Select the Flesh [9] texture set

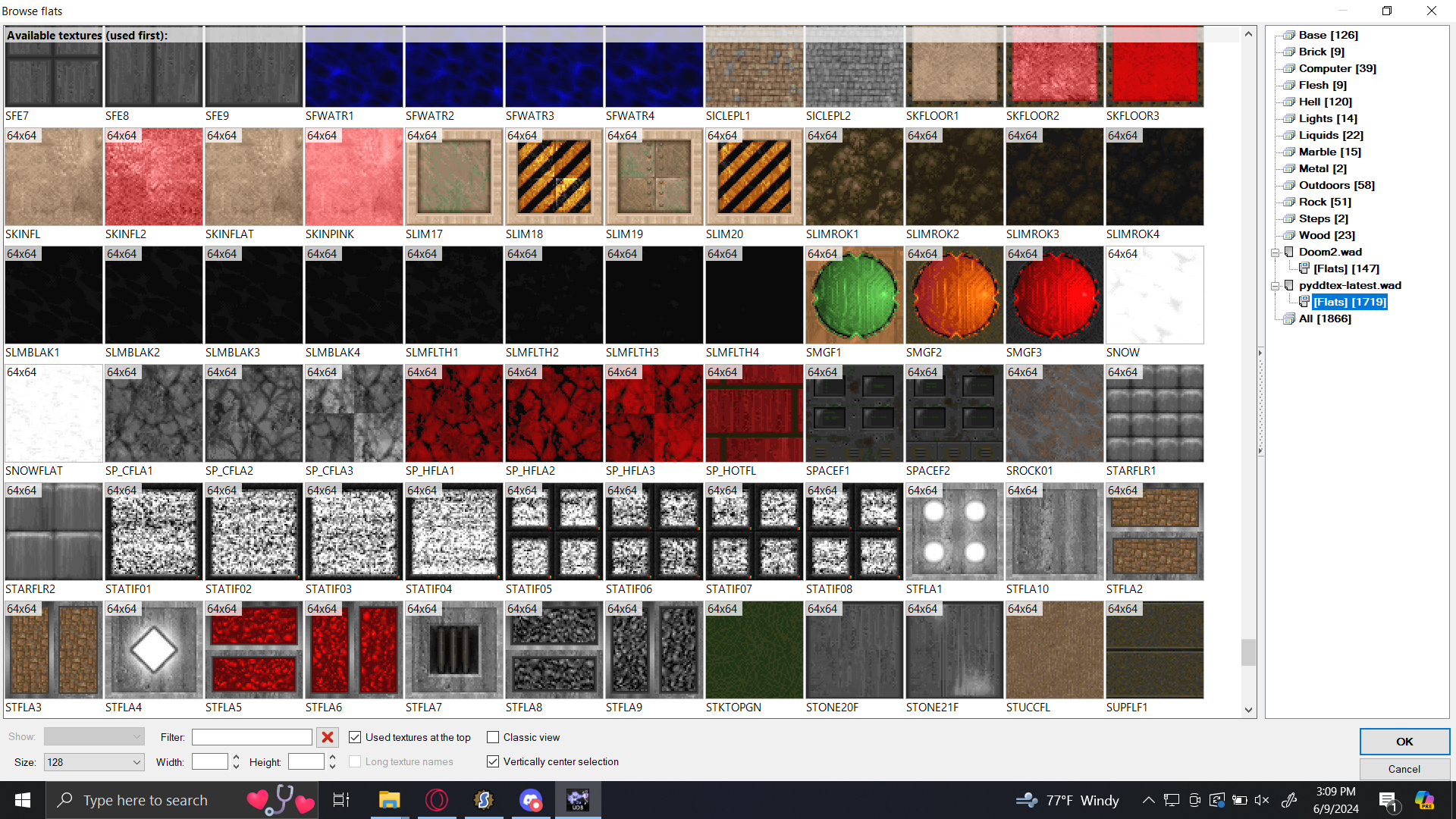tap(1323, 85)
